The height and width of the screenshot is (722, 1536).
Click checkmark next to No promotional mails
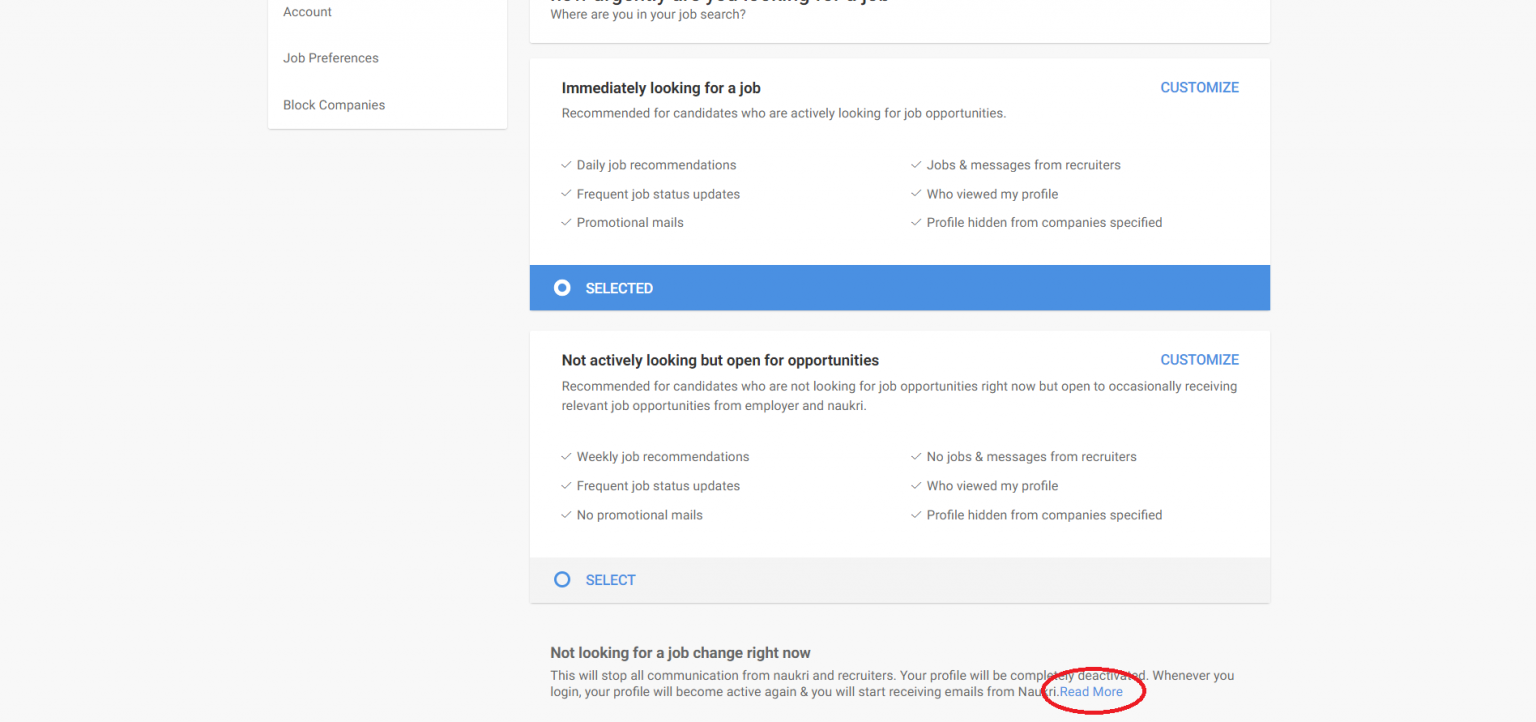click(x=566, y=514)
